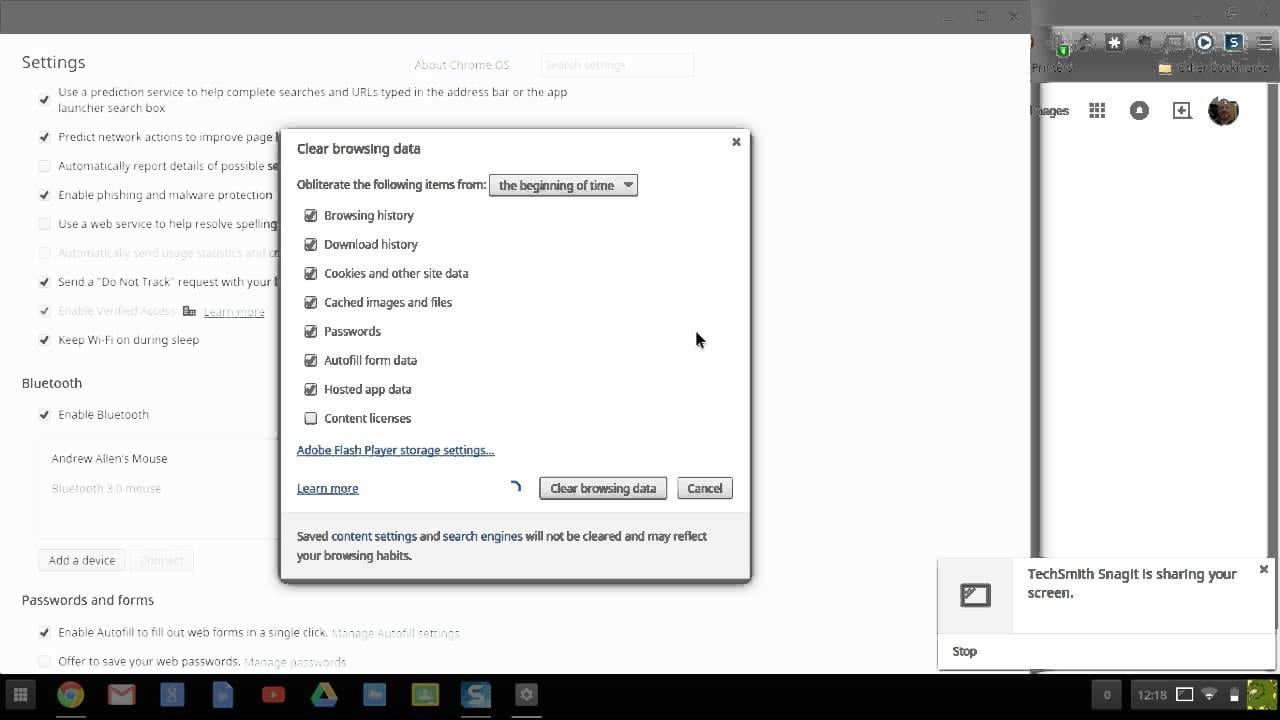
Task: Open Manage Autofill settings link
Action: coord(395,633)
